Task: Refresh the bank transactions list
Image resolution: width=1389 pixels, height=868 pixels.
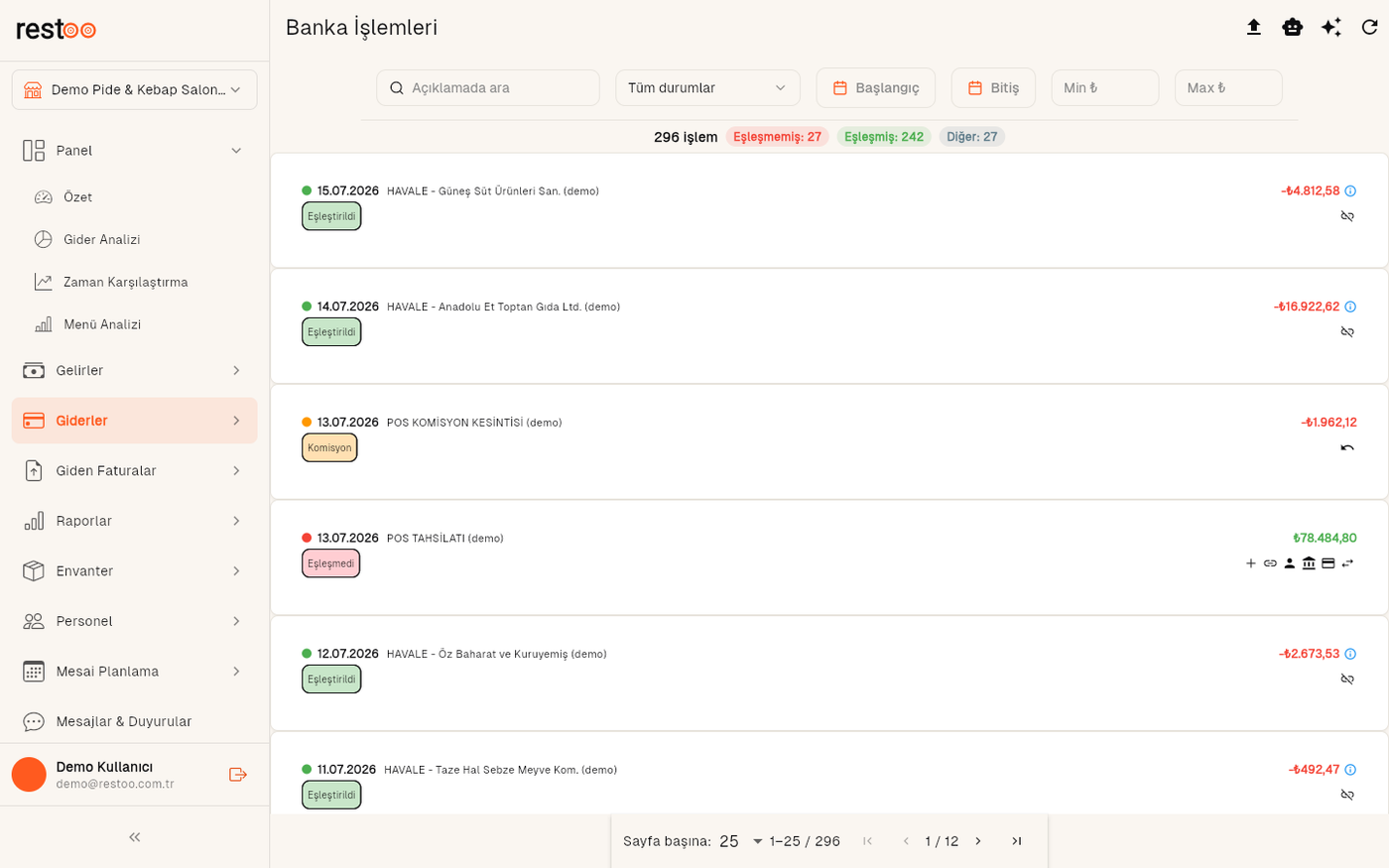Action: [1369, 27]
